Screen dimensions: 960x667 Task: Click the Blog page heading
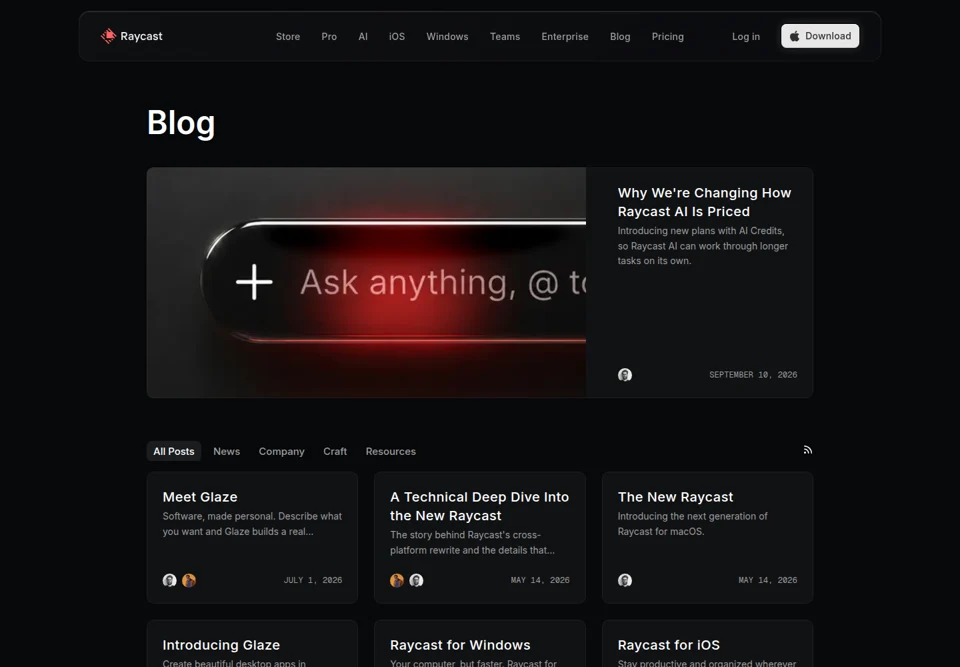click(x=181, y=122)
